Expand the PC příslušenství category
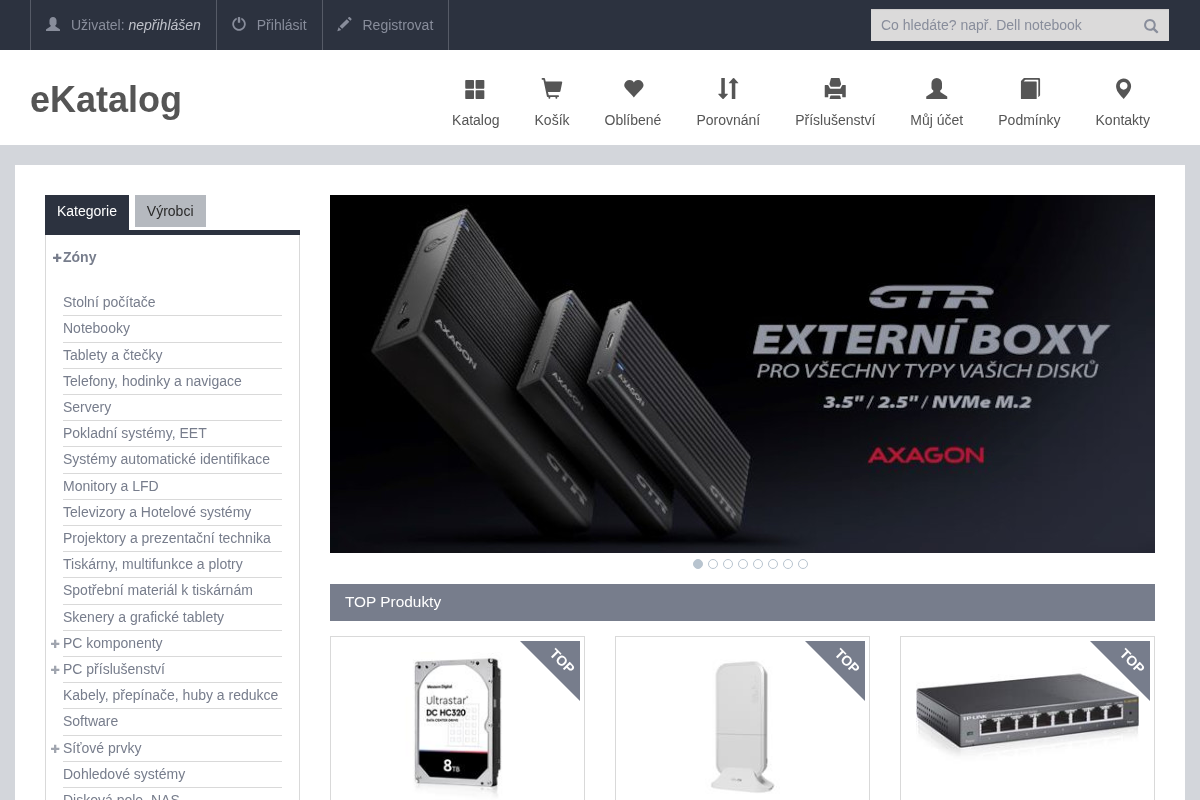The width and height of the screenshot is (1200, 800). pyautogui.click(x=55, y=669)
